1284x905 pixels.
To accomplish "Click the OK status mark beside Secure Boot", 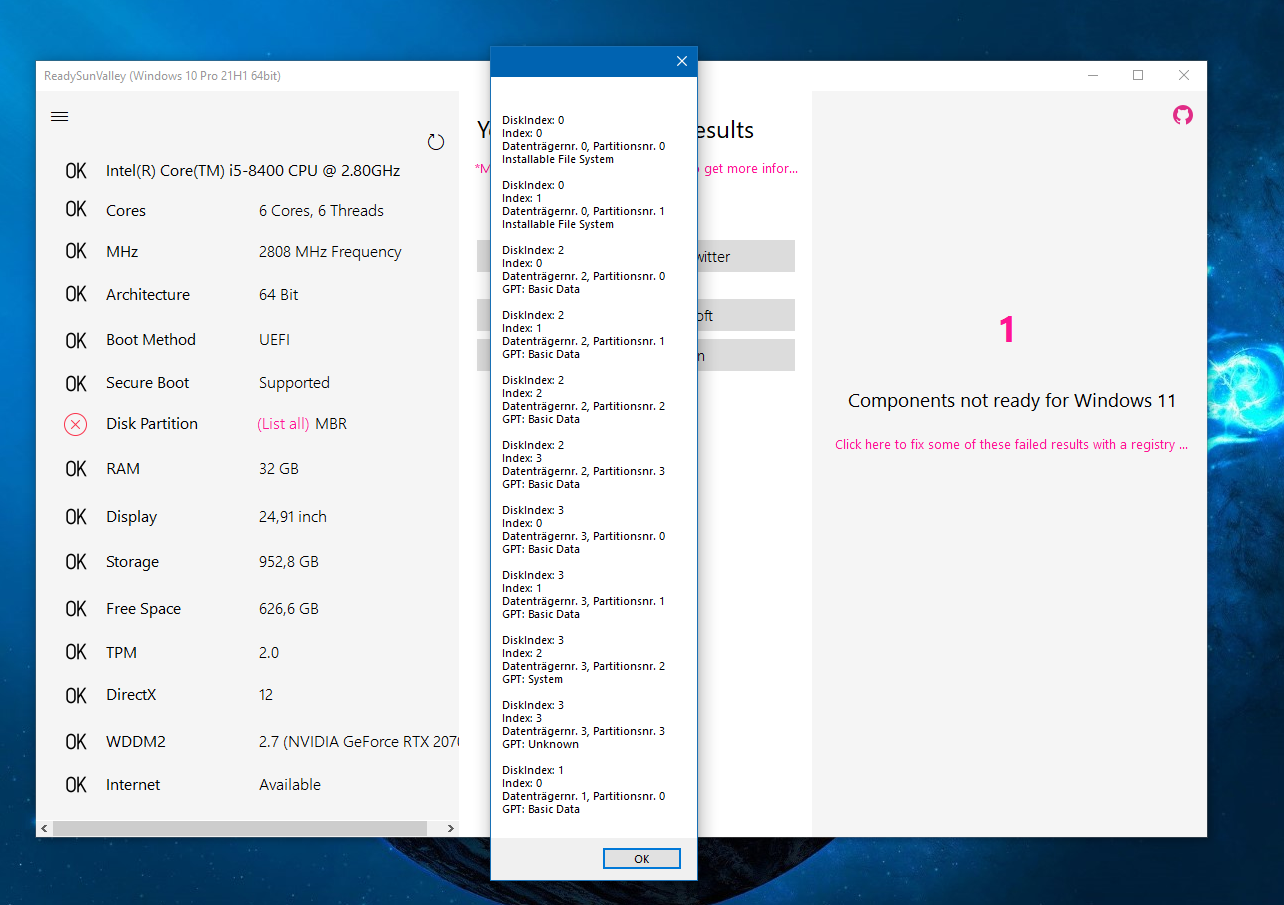I will tap(76, 382).
